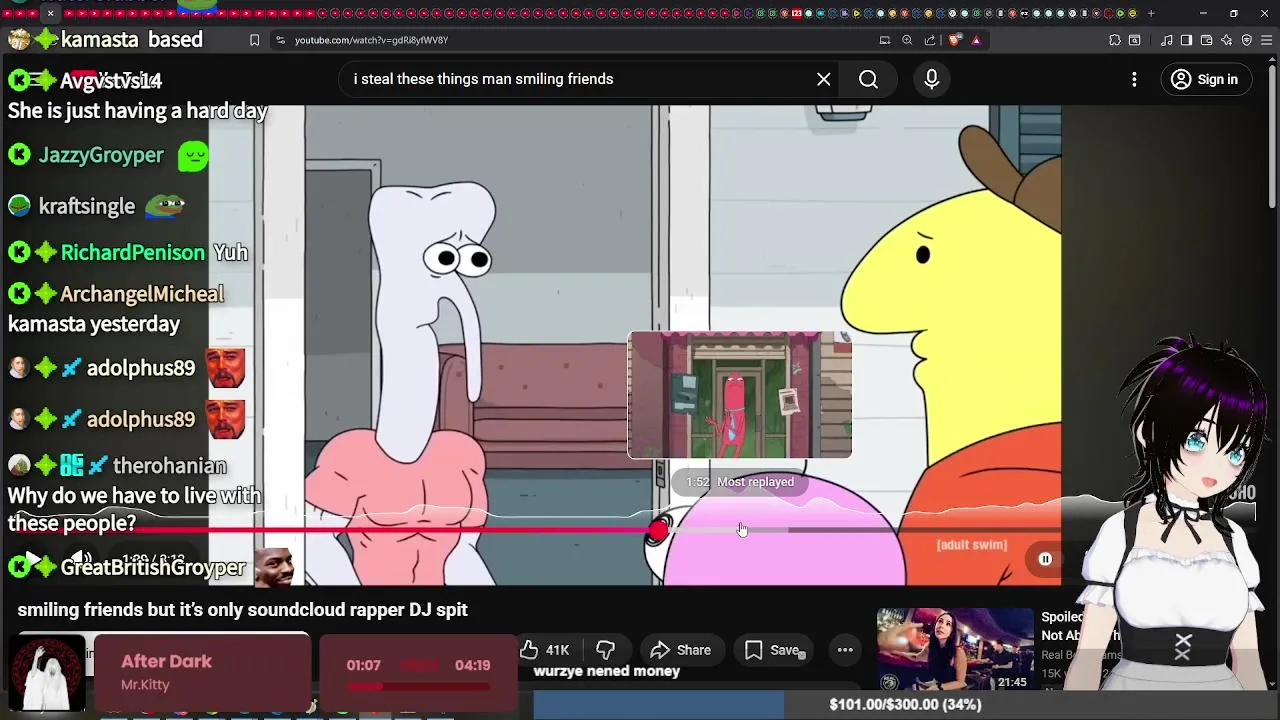
Task: Pause video via overlay pause button
Action: [1045, 559]
